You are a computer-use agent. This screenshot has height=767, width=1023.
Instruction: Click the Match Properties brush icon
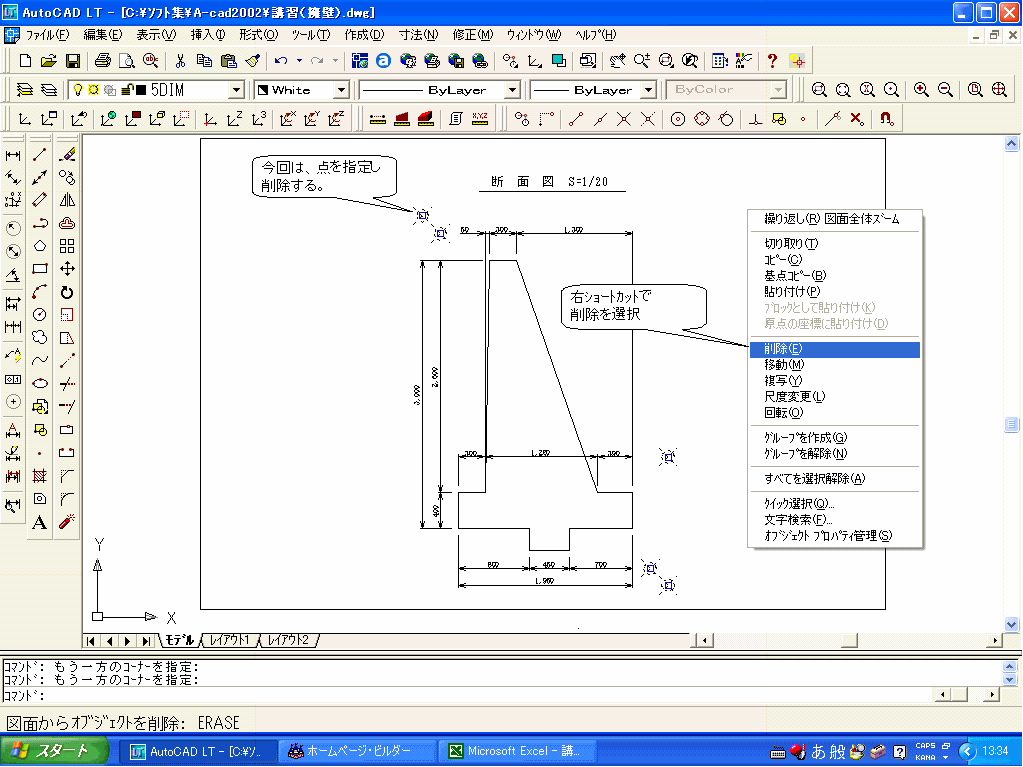253,61
